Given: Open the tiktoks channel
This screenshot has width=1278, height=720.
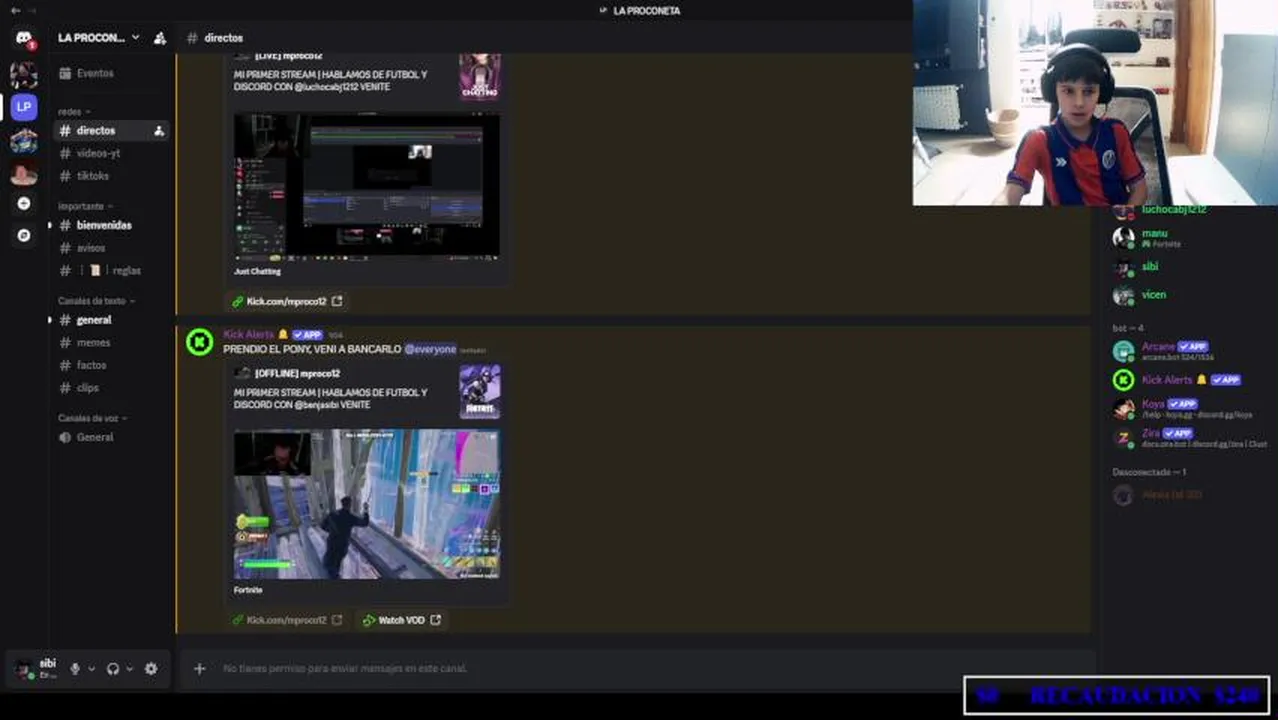Looking at the screenshot, I should coord(110,176).
